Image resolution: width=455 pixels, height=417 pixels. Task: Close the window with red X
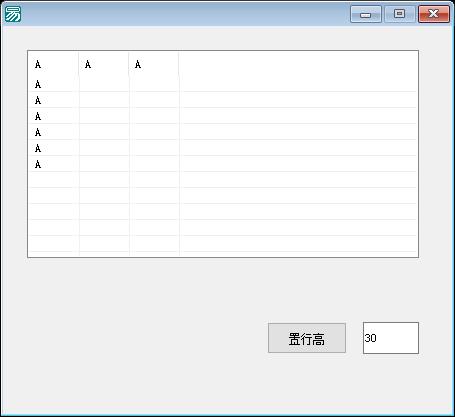click(x=434, y=14)
